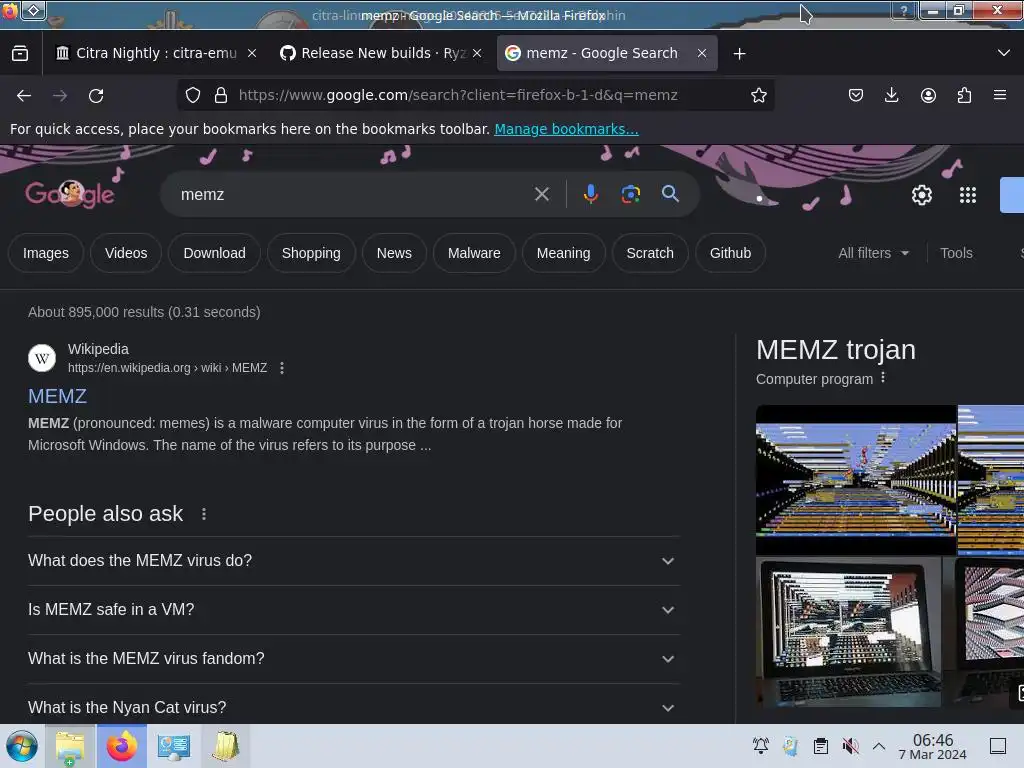
Task: Open the Tools search options
Action: [x=956, y=253]
